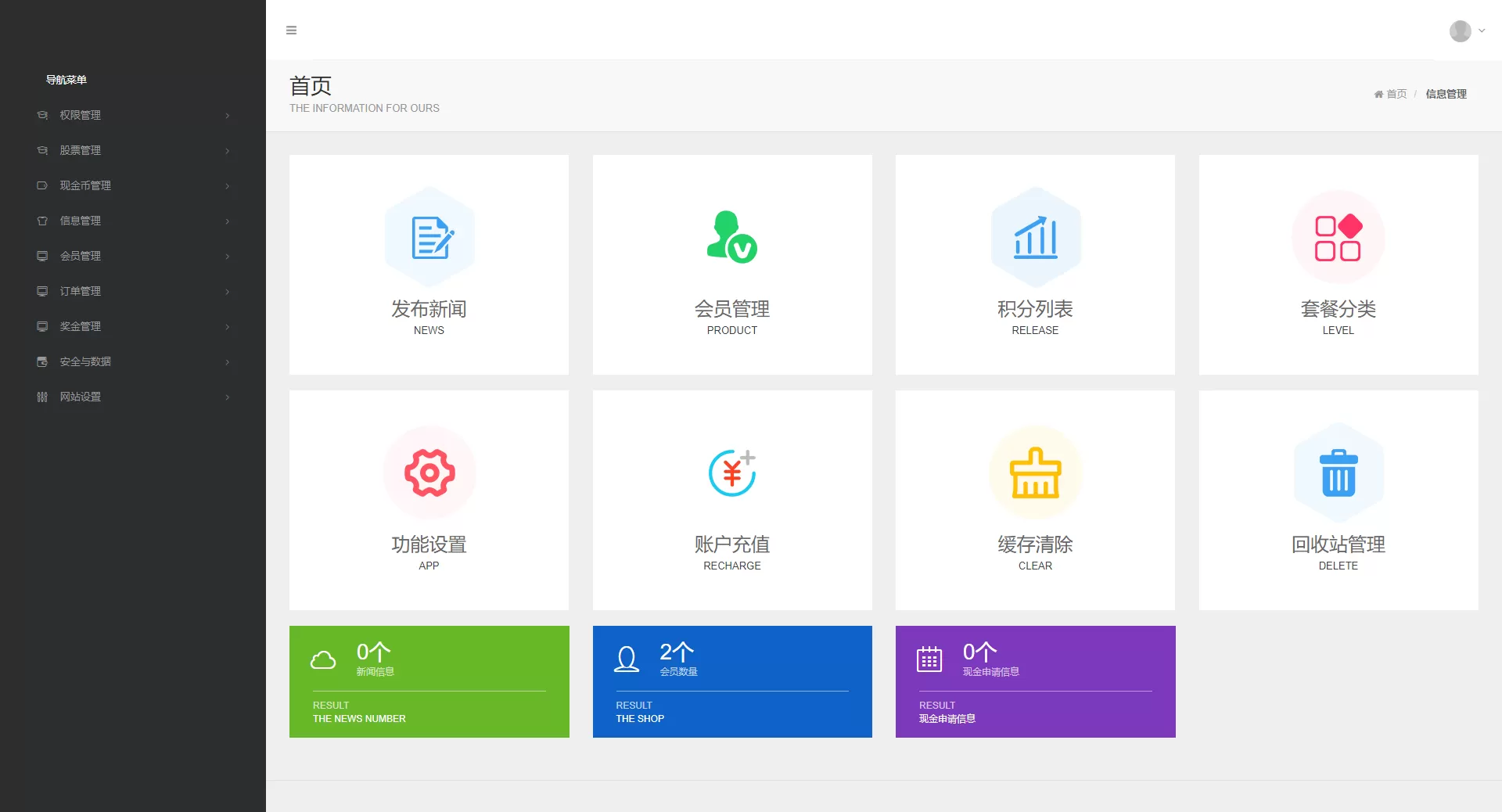Click the purple 现金申请信息 stat card
1502x812 pixels.
(x=1035, y=681)
